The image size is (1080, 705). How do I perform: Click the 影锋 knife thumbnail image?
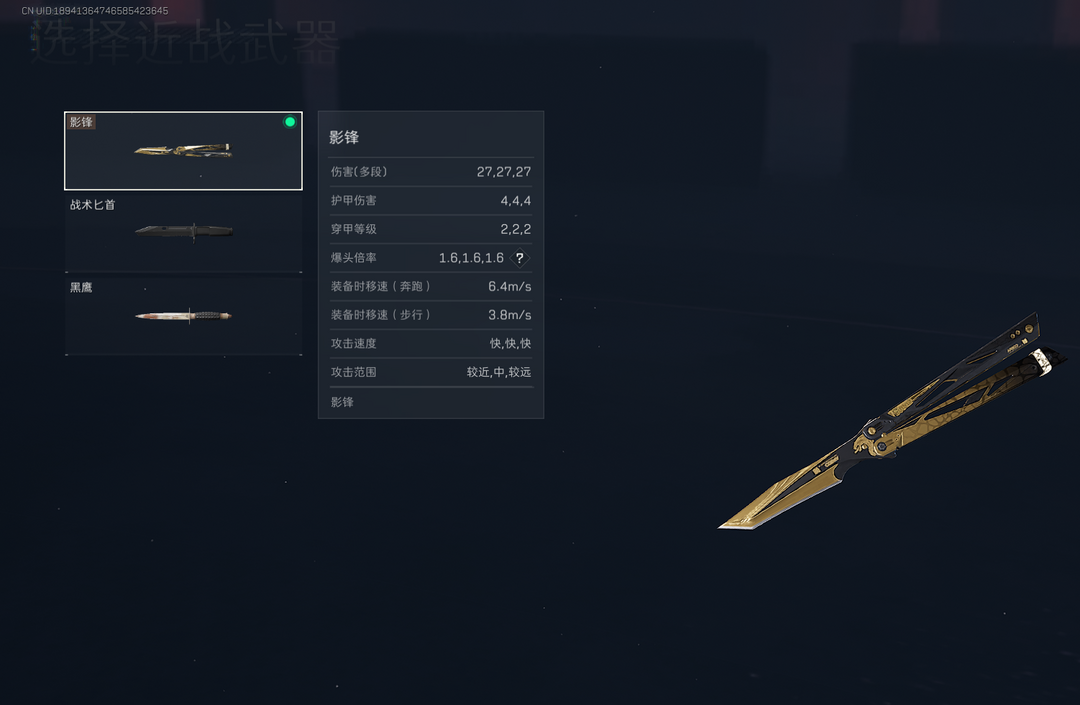(183, 150)
